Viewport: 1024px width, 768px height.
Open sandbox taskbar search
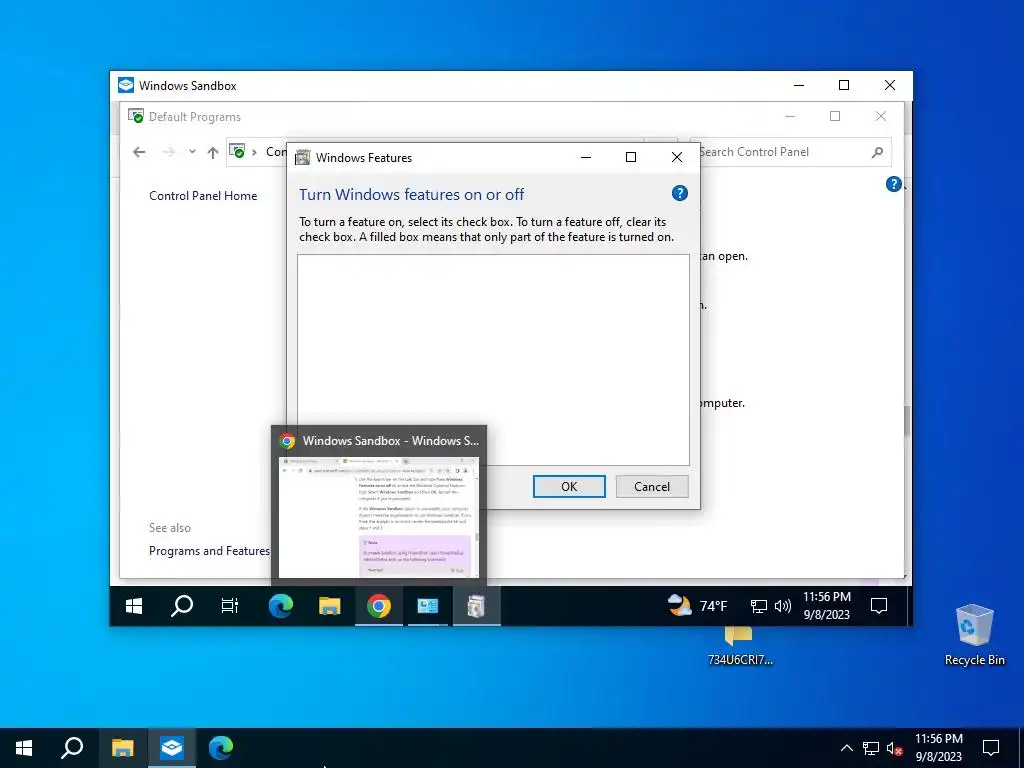tap(182, 606)
